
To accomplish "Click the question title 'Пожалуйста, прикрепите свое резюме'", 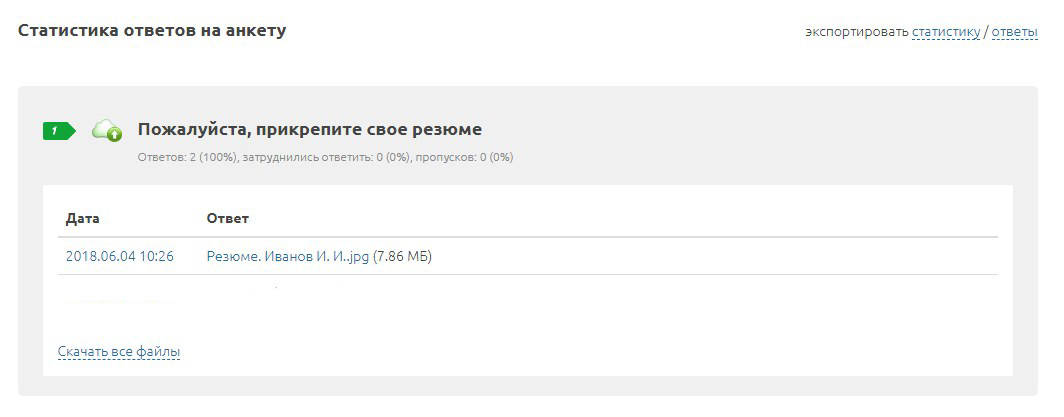I will click(x=309, y=130).
